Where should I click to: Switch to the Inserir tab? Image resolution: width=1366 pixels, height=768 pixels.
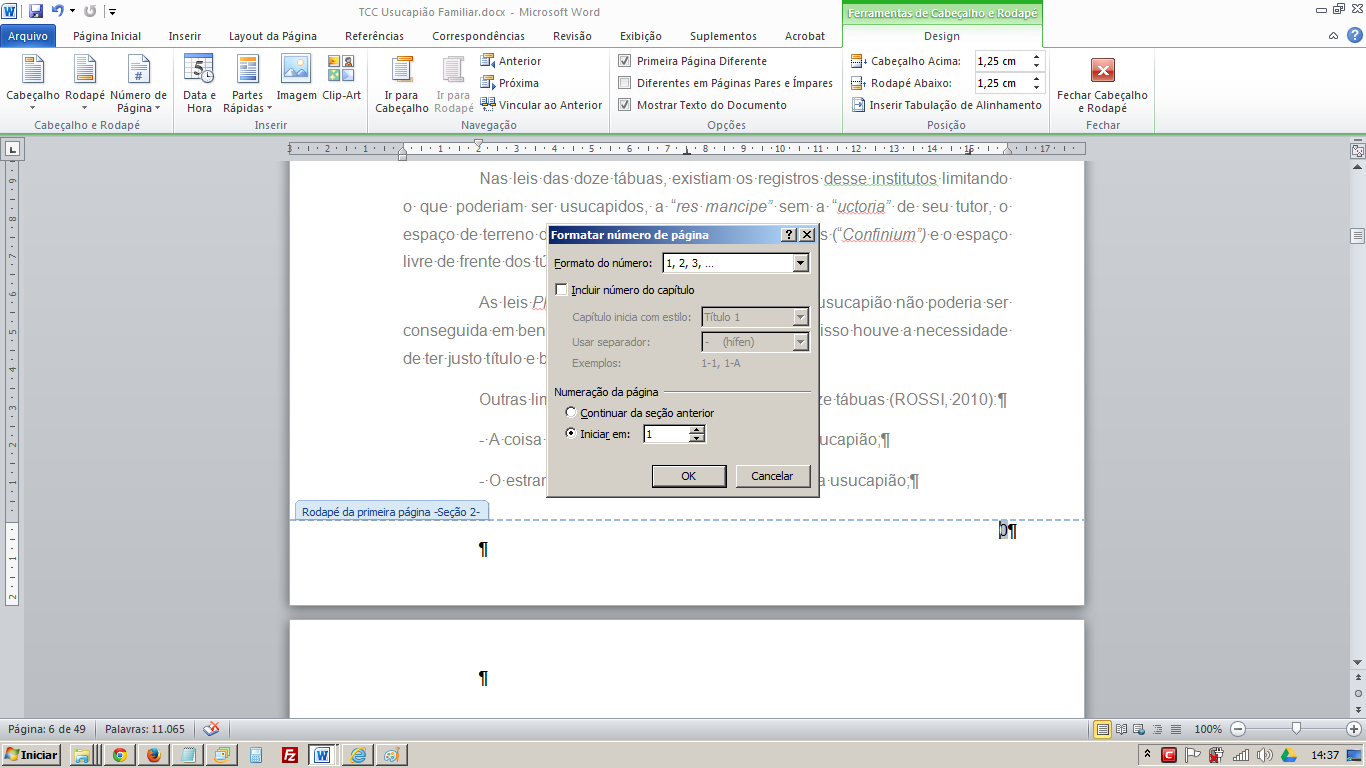tap(185, 36)
